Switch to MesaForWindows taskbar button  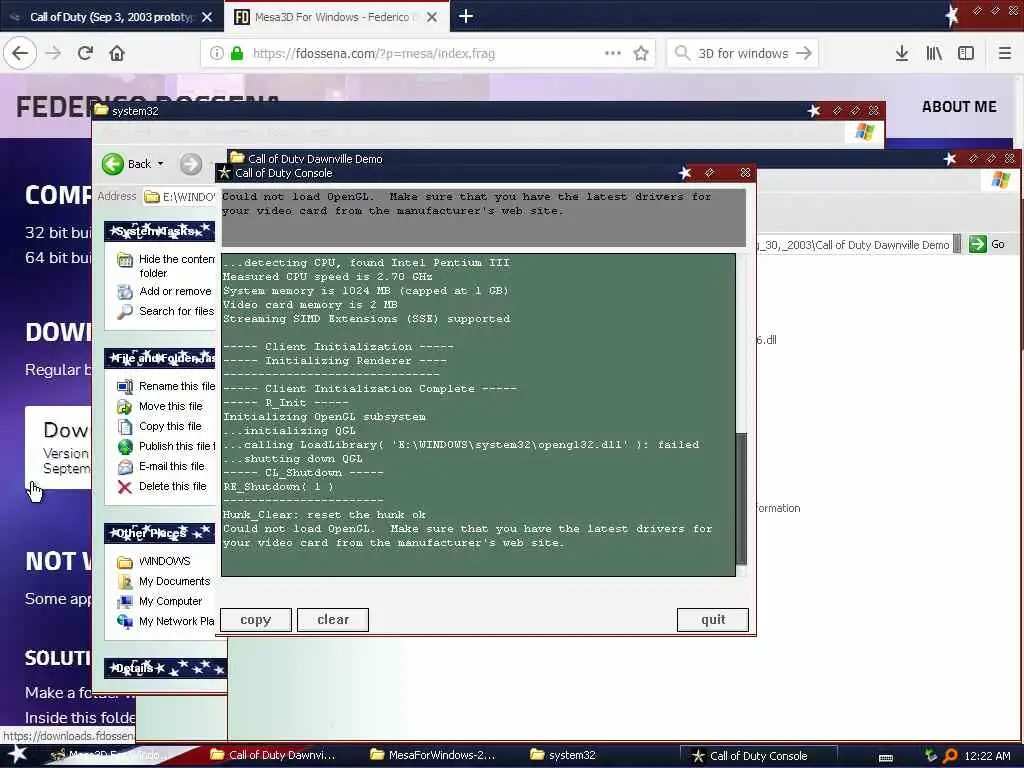tap(432, 755)
